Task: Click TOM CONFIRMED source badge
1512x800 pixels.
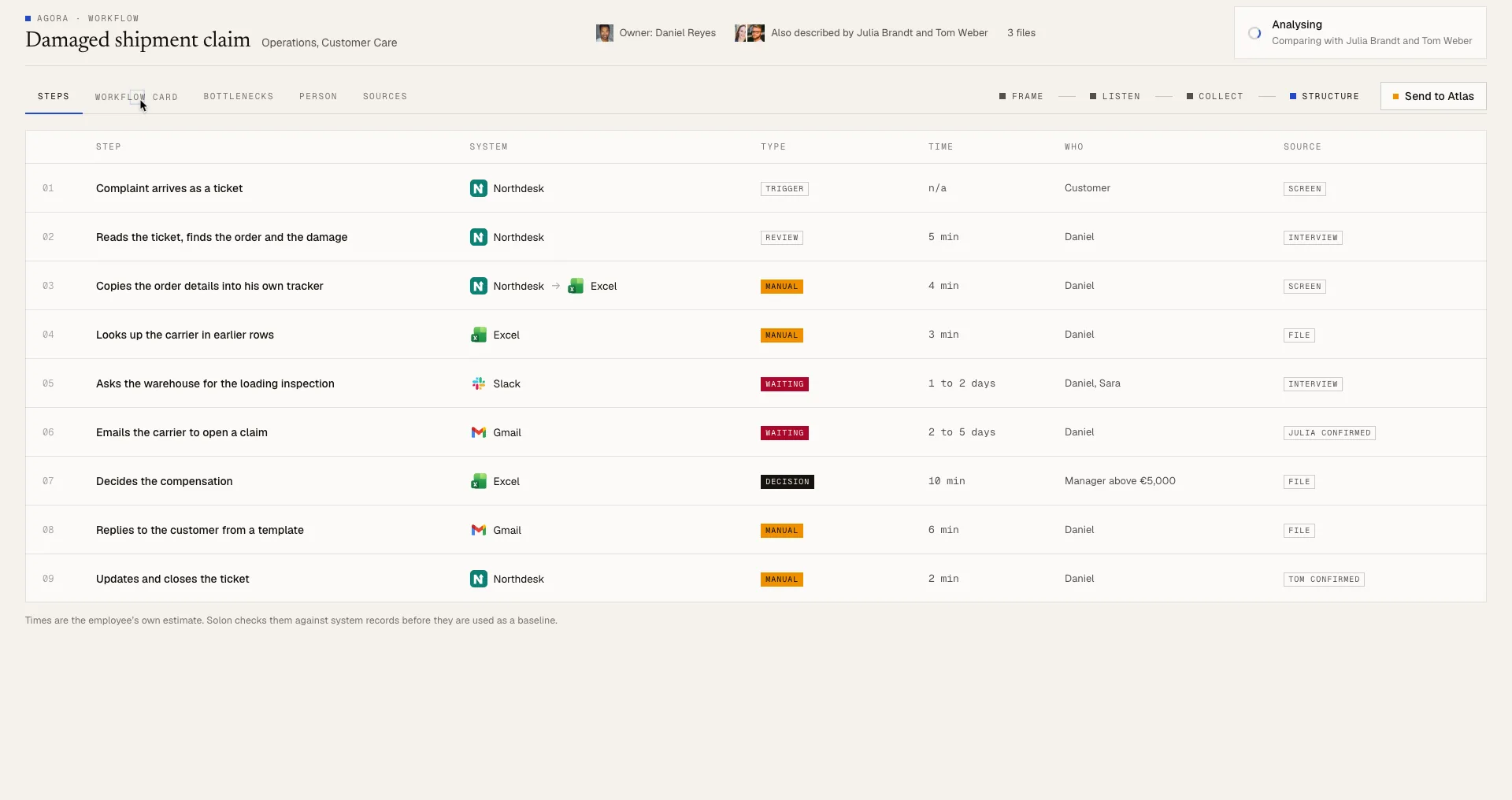Action: (x=1324, y=580)
